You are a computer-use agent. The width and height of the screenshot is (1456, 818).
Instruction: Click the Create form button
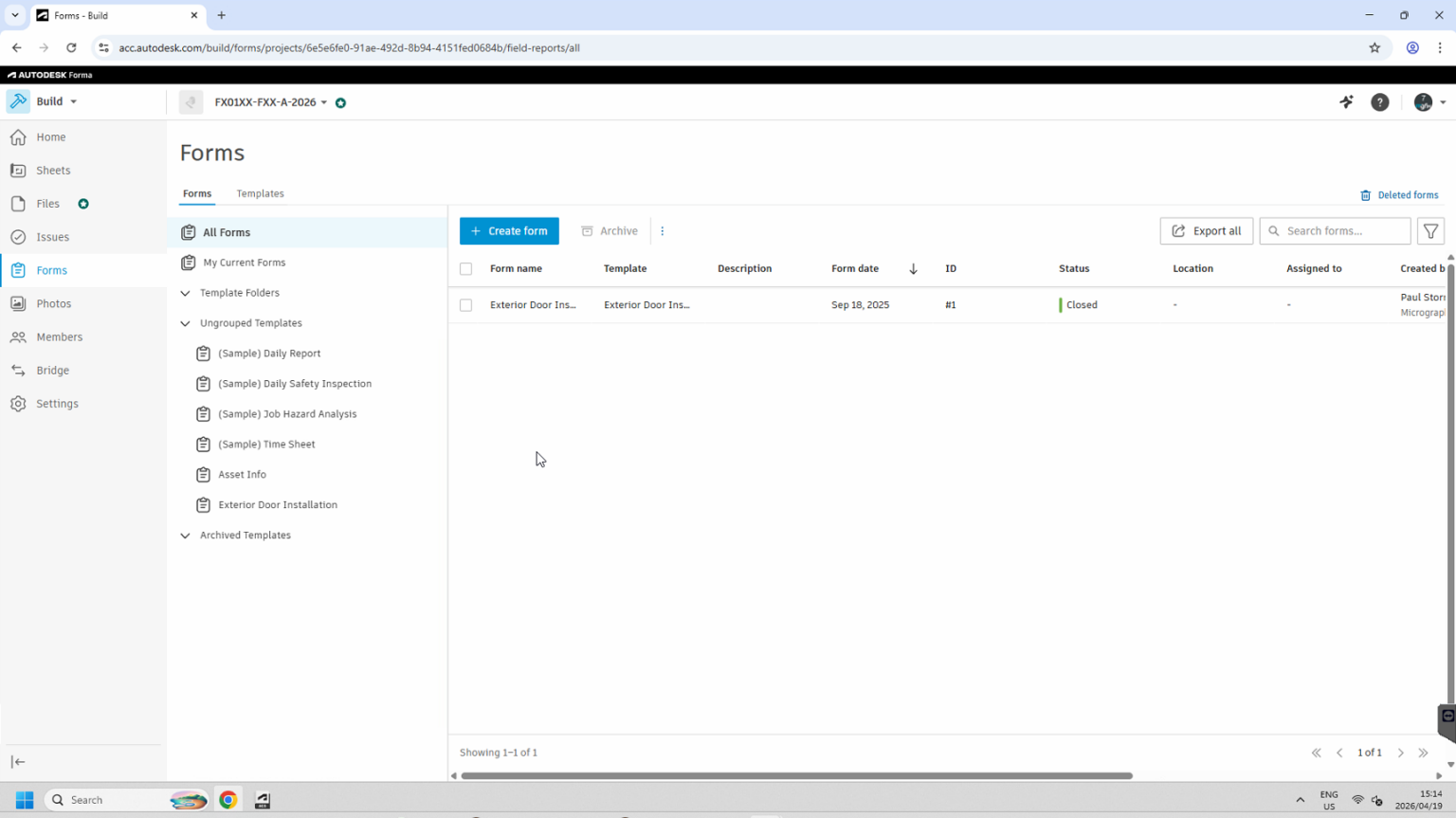pos(509,231)
